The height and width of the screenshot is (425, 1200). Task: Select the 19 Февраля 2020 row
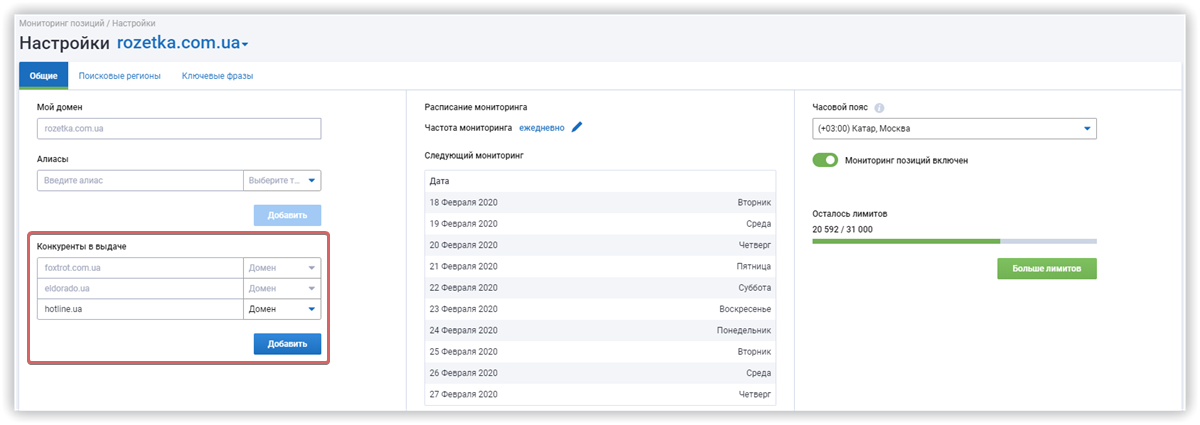(600, 223)
